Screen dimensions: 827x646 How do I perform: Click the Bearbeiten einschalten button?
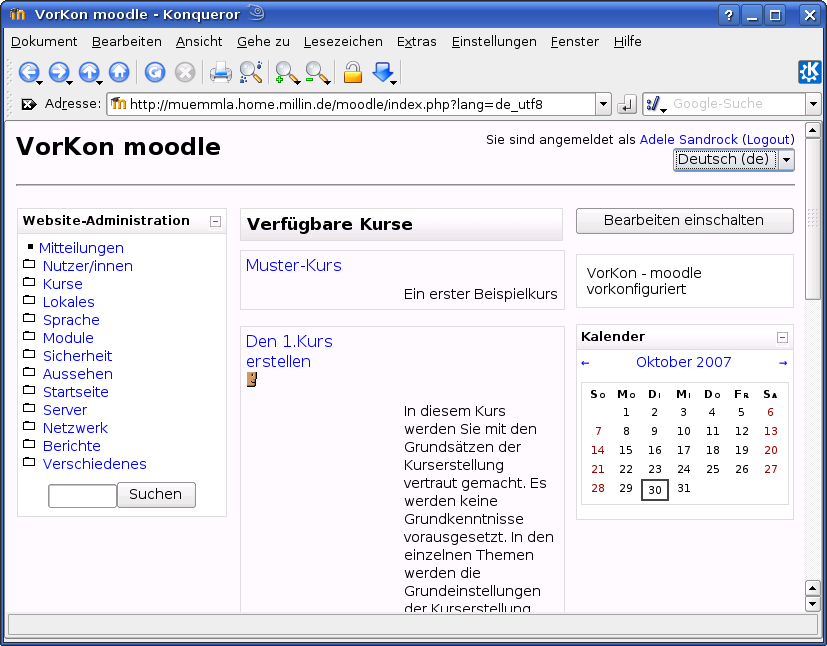click(x=685, y=220)
